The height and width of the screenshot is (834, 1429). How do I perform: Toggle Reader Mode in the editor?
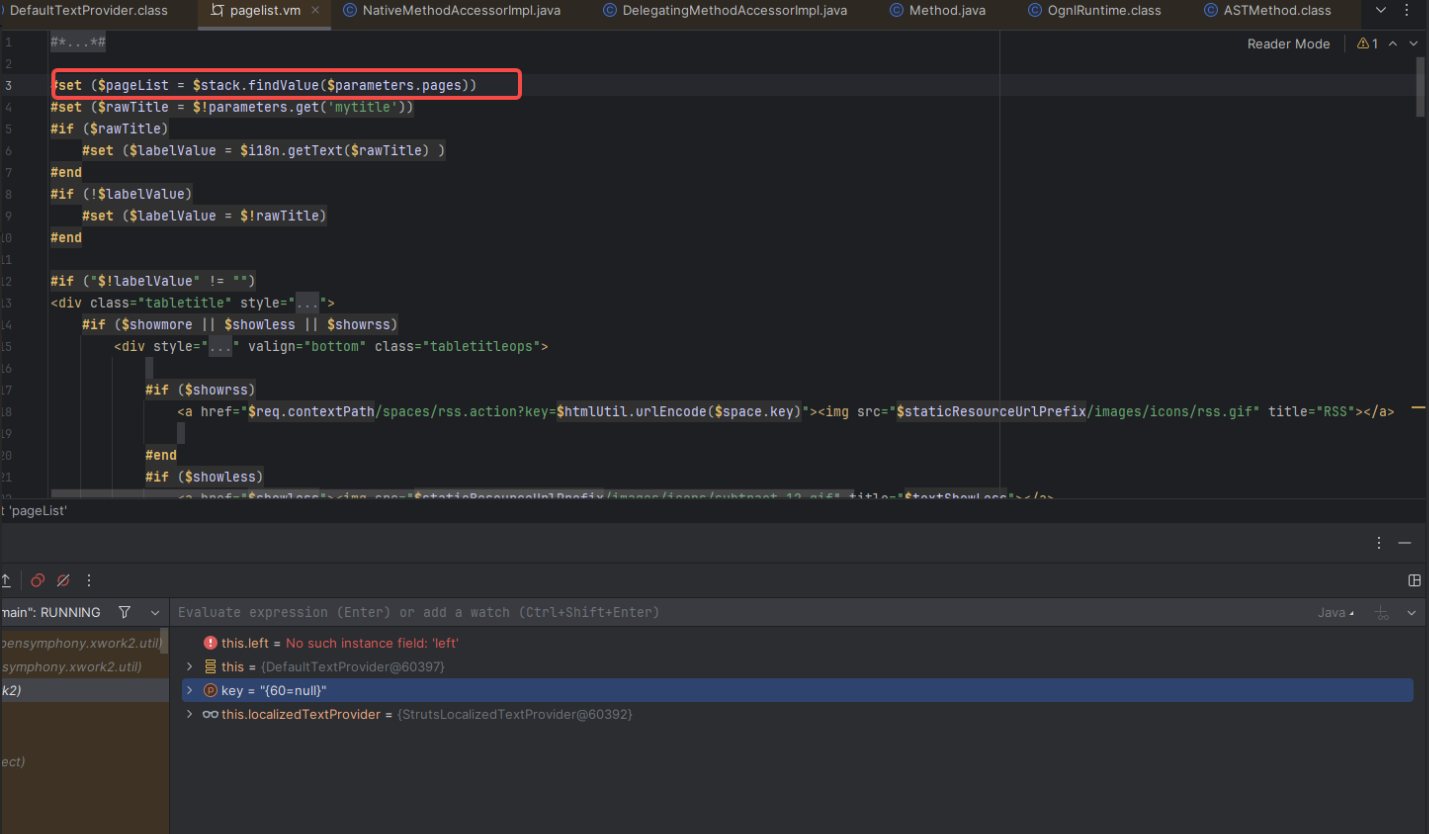click(1288, 44)
